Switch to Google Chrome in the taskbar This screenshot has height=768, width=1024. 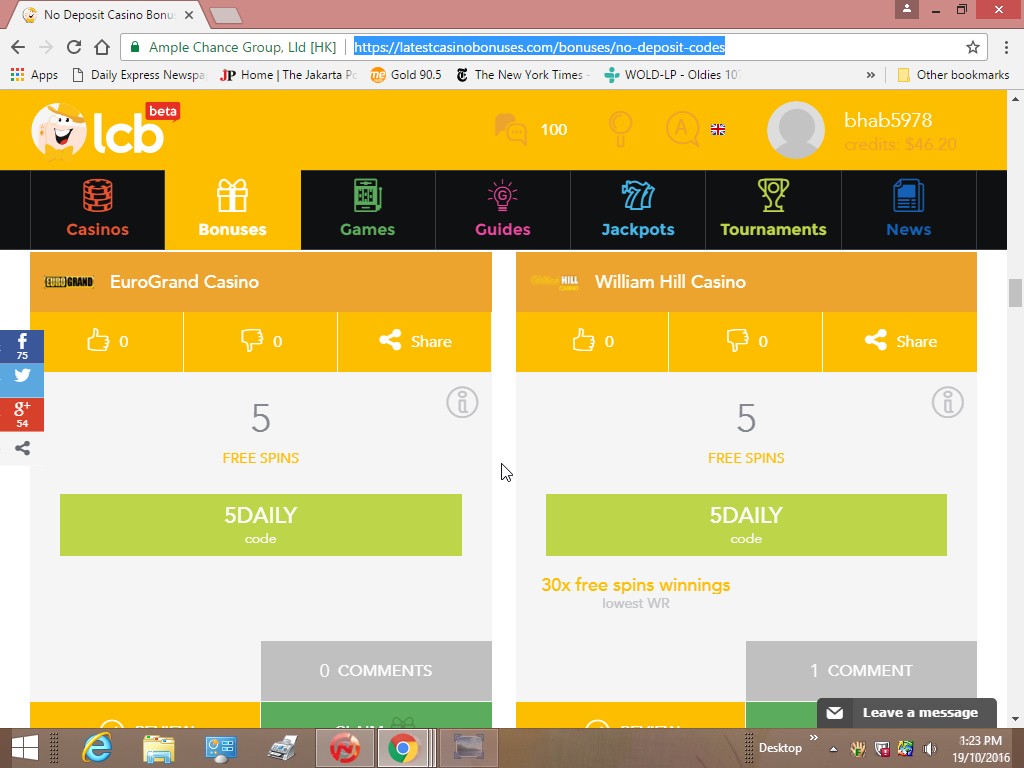pyautogui.click(x=403, y=748)
